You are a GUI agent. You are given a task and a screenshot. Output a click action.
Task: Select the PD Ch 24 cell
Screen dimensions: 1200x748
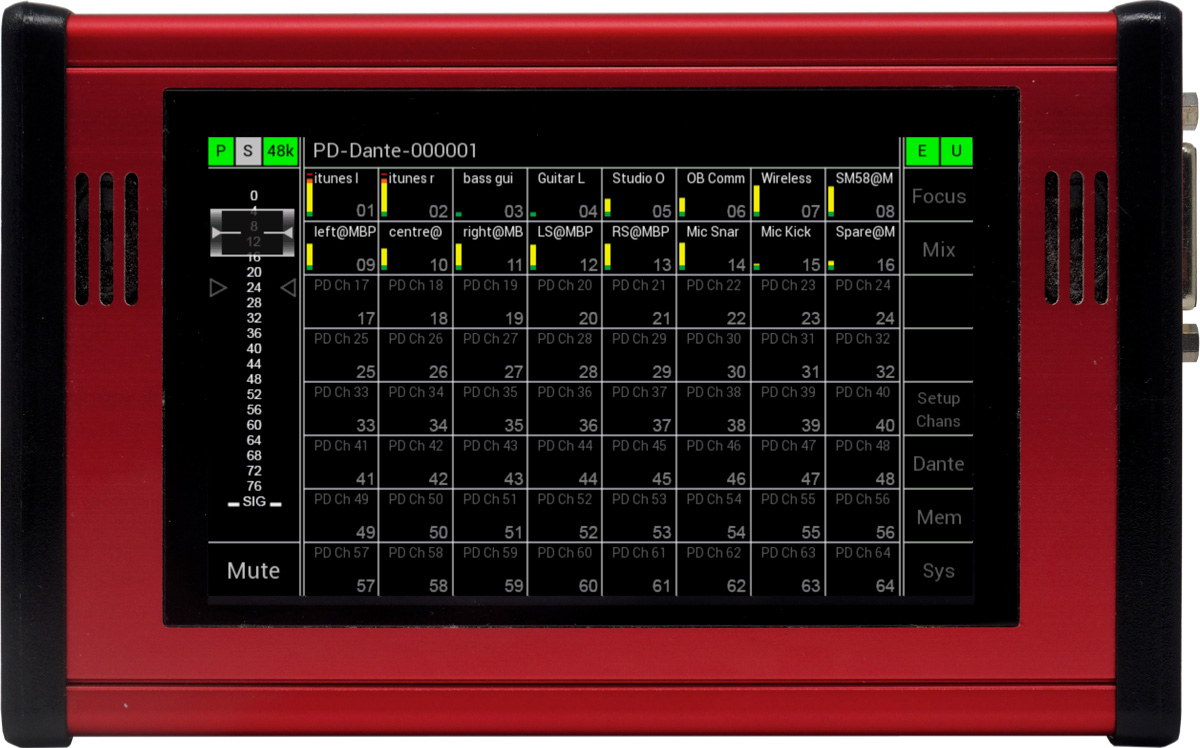click(x=863, y=302)
